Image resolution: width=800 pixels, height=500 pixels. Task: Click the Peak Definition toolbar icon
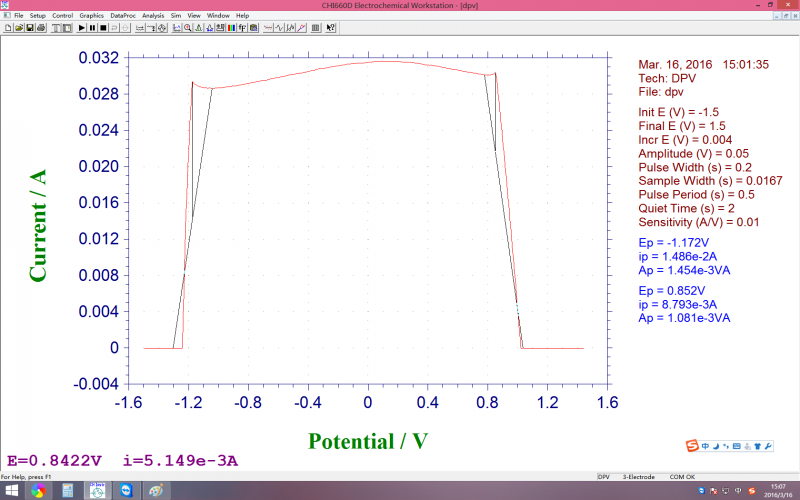[210, 28]
